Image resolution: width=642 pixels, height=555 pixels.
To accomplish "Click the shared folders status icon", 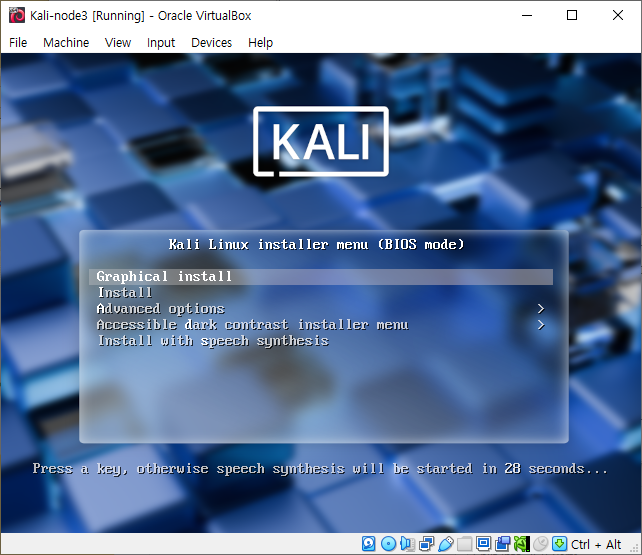I will 464,544.
